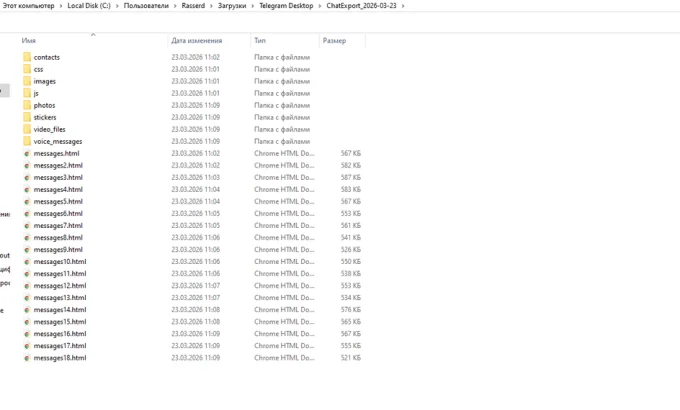Click the Chrome icon of messages2.html
This screenshot has height=410, width=680.
coord(27,166)
